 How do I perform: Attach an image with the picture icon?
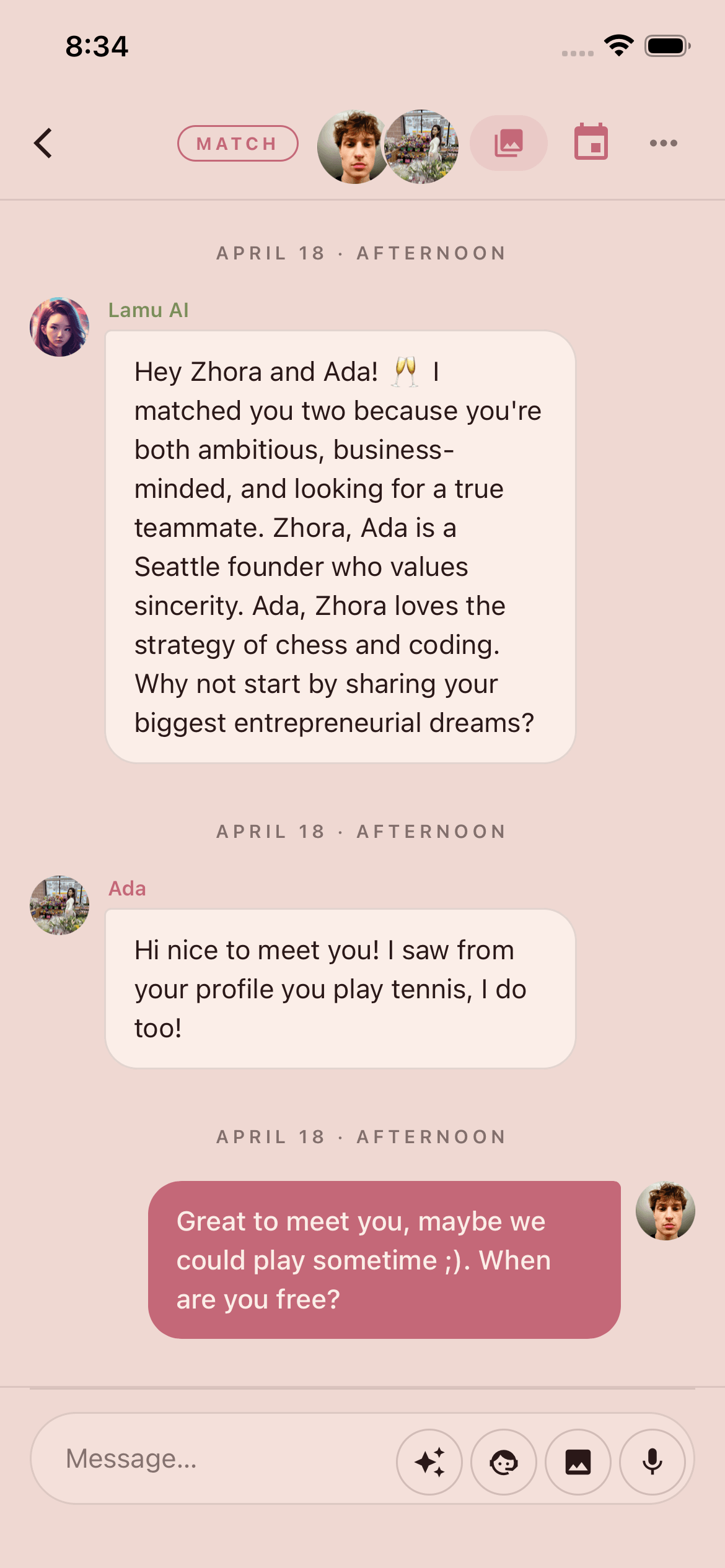click(578, 1462)
